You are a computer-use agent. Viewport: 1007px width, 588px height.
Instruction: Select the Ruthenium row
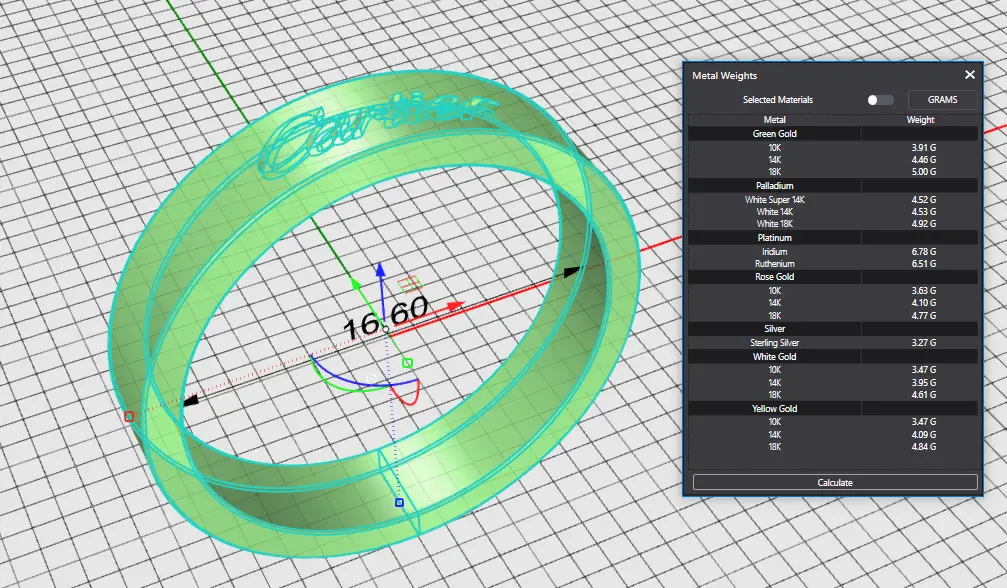(833, 264)
